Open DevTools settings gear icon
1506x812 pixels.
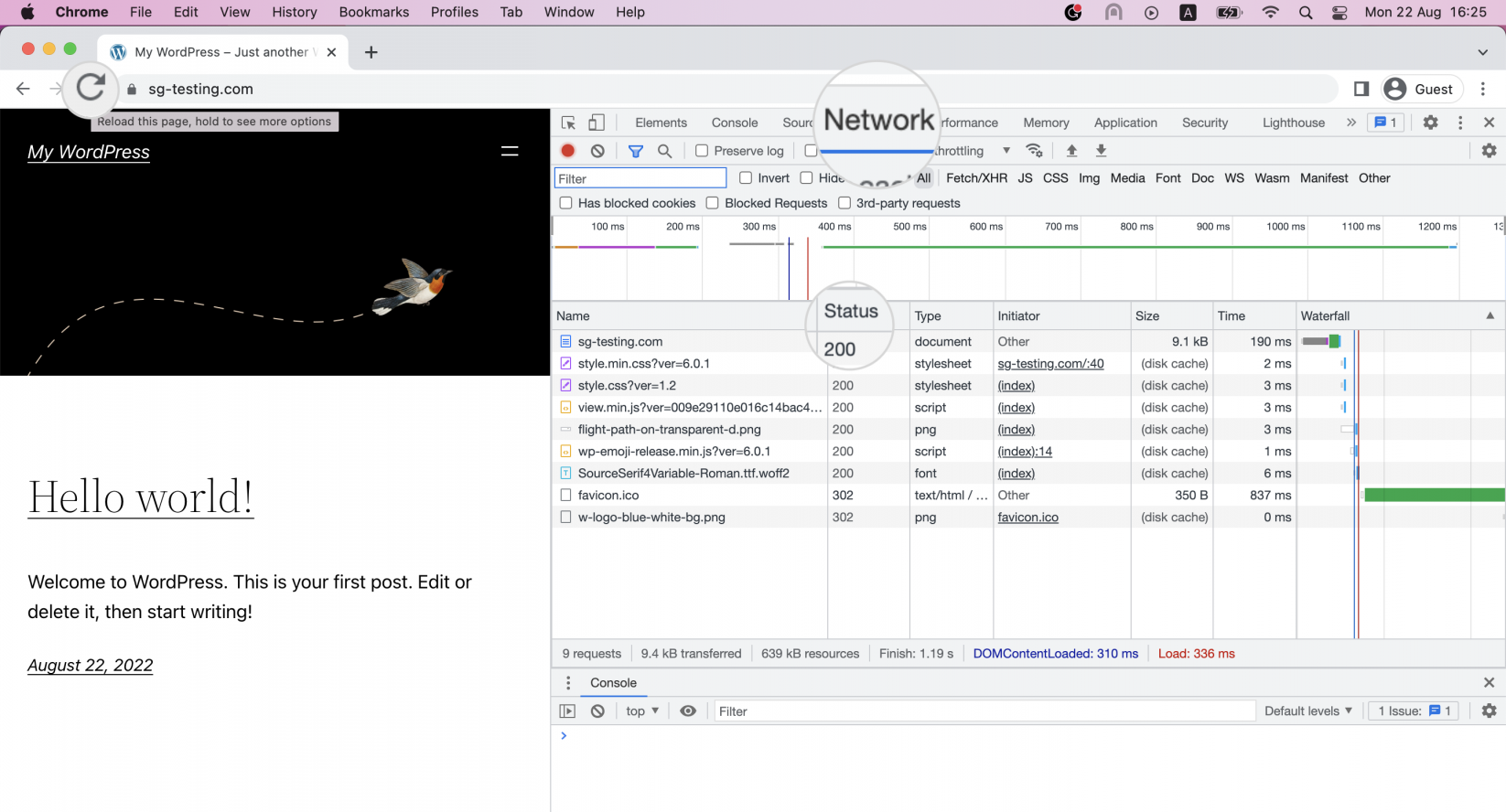click(1431, 123)
